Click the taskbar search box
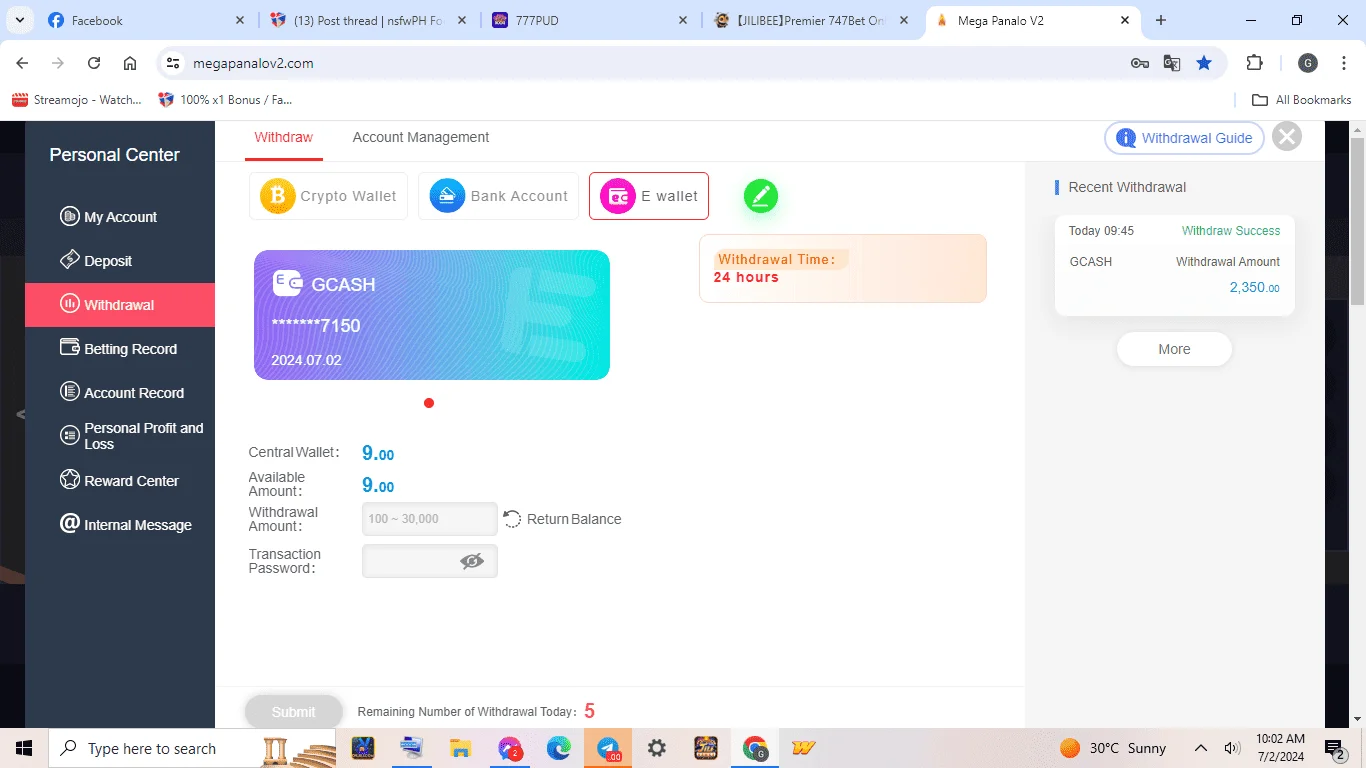 [192, 748]
